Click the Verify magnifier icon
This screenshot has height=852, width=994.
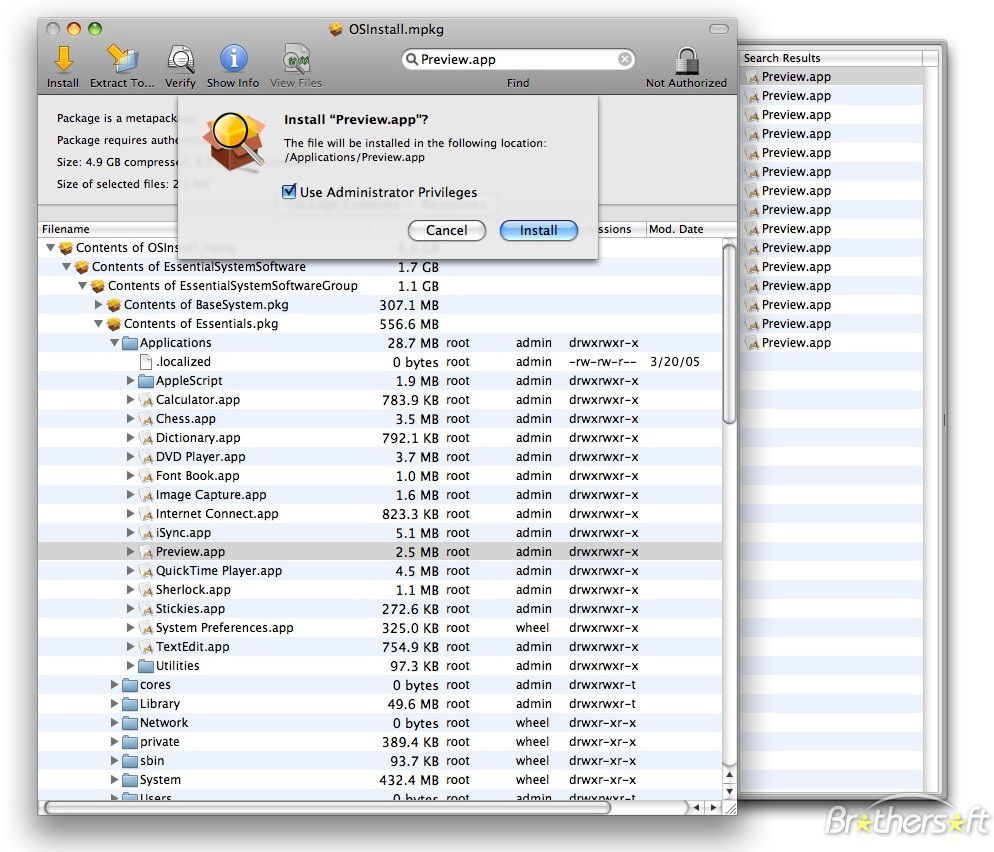[x=180, y=59]
